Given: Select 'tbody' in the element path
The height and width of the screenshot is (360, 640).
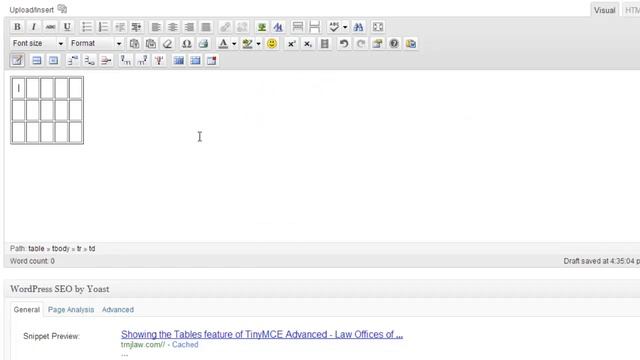Looking at the screenshot, I should (61, 249).
